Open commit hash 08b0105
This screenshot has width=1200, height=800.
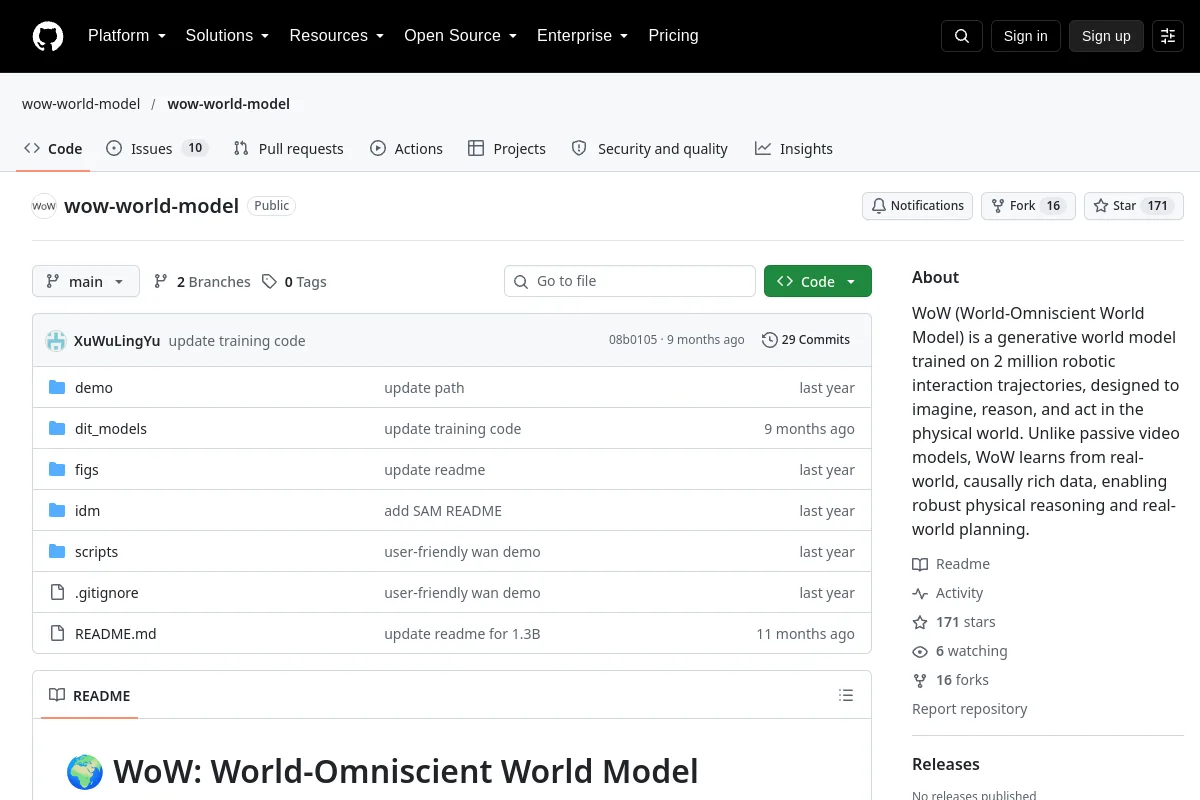click(633, 340)
